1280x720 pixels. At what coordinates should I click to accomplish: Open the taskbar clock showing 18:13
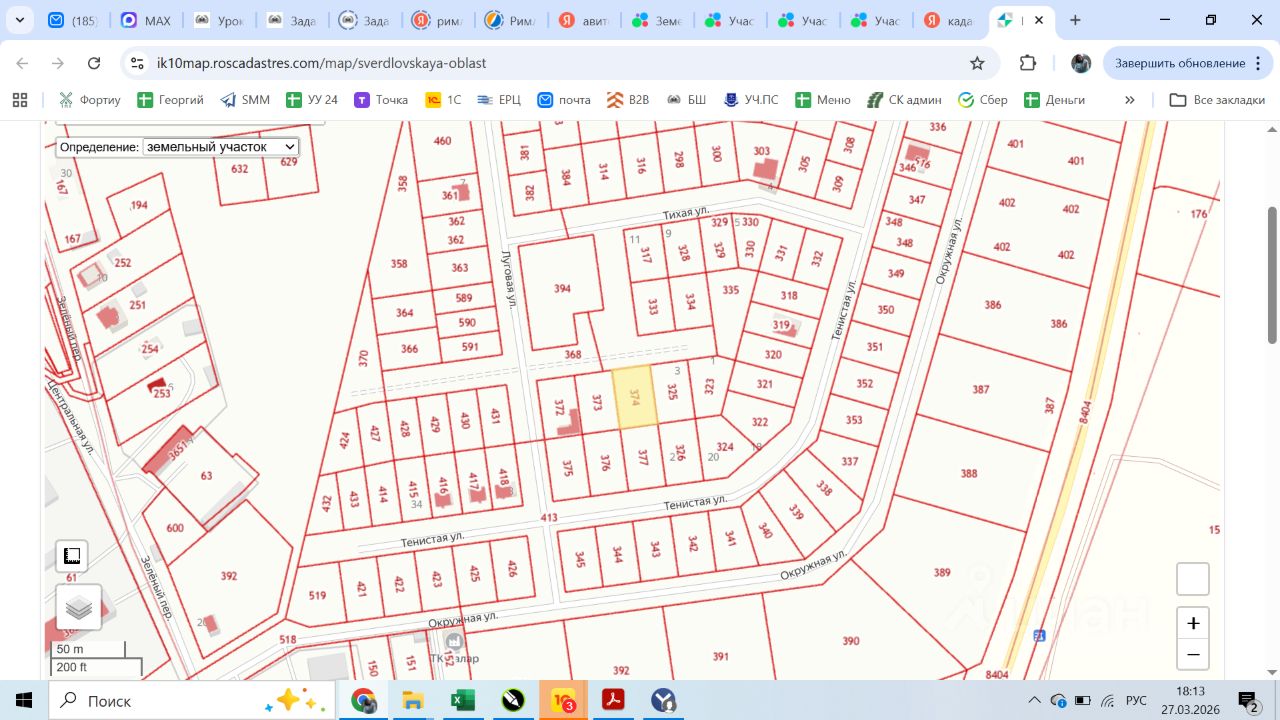(x=1190, y=700)
